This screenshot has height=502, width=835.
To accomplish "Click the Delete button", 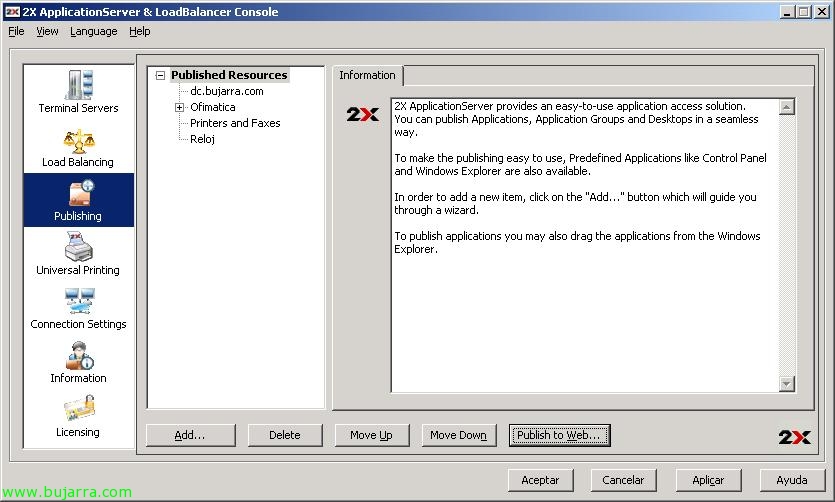I will pos(285,435).
